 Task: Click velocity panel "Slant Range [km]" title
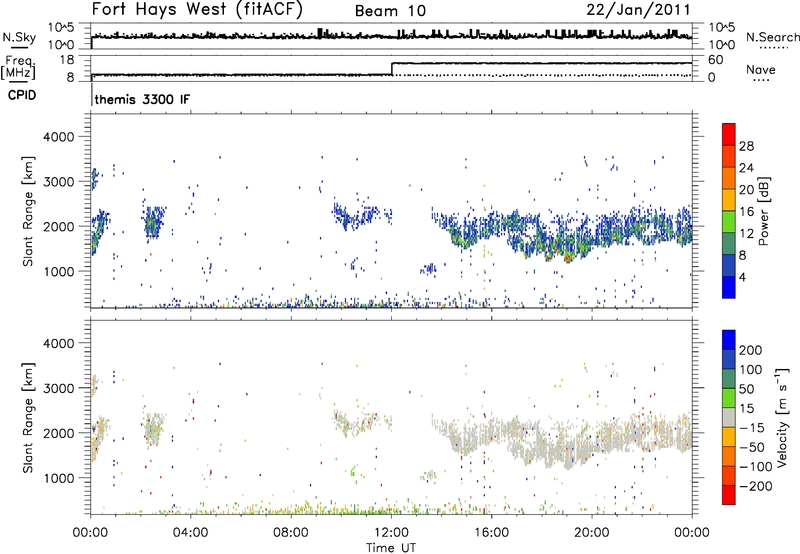click(x=28, y=417)
